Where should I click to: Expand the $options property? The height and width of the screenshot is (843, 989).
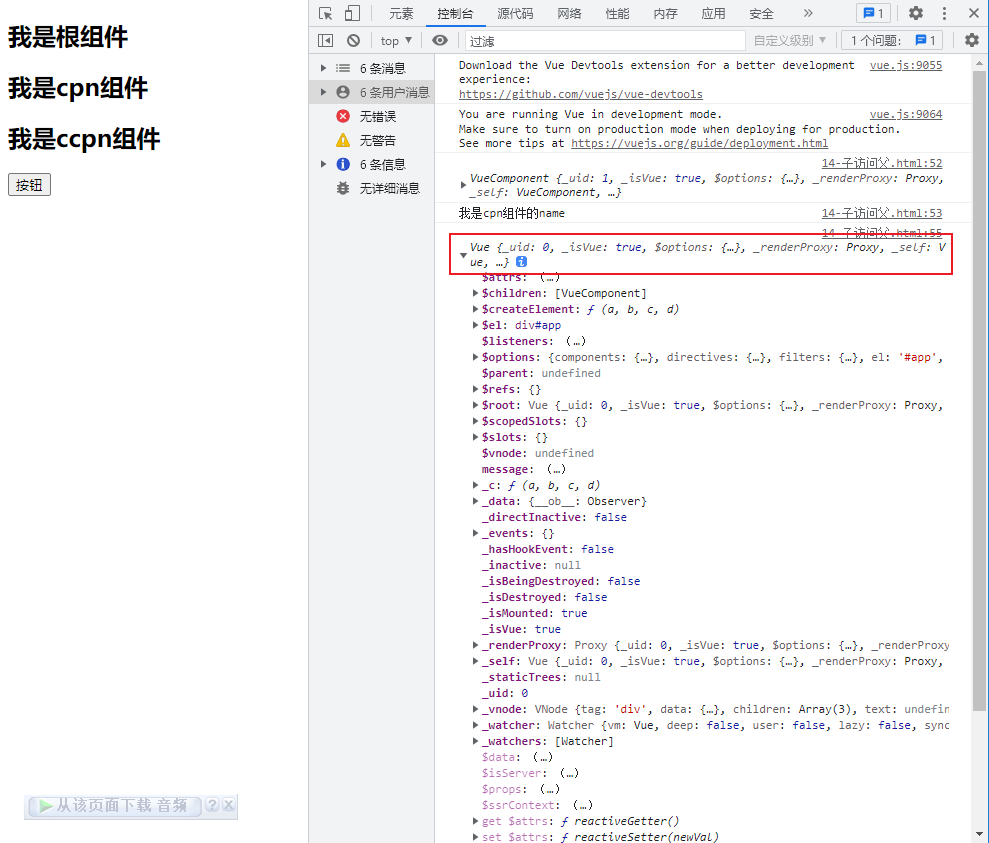[476, 357]
